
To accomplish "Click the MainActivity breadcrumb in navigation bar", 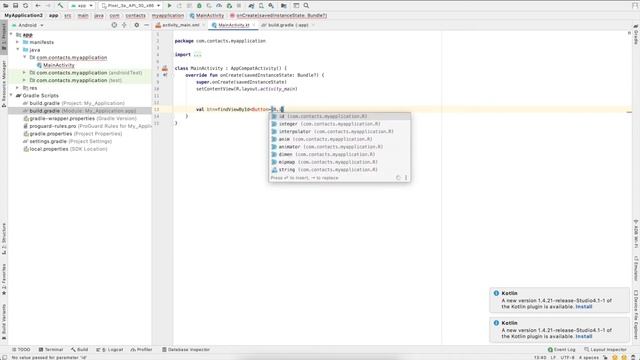I will coord(207,16).
